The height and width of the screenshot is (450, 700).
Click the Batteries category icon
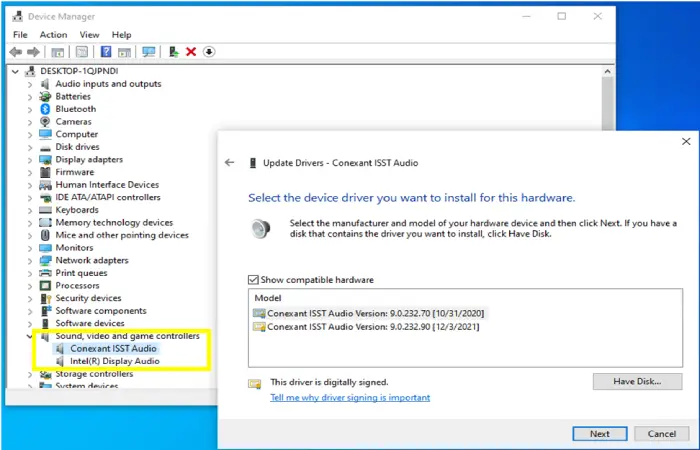coord(45,96)
